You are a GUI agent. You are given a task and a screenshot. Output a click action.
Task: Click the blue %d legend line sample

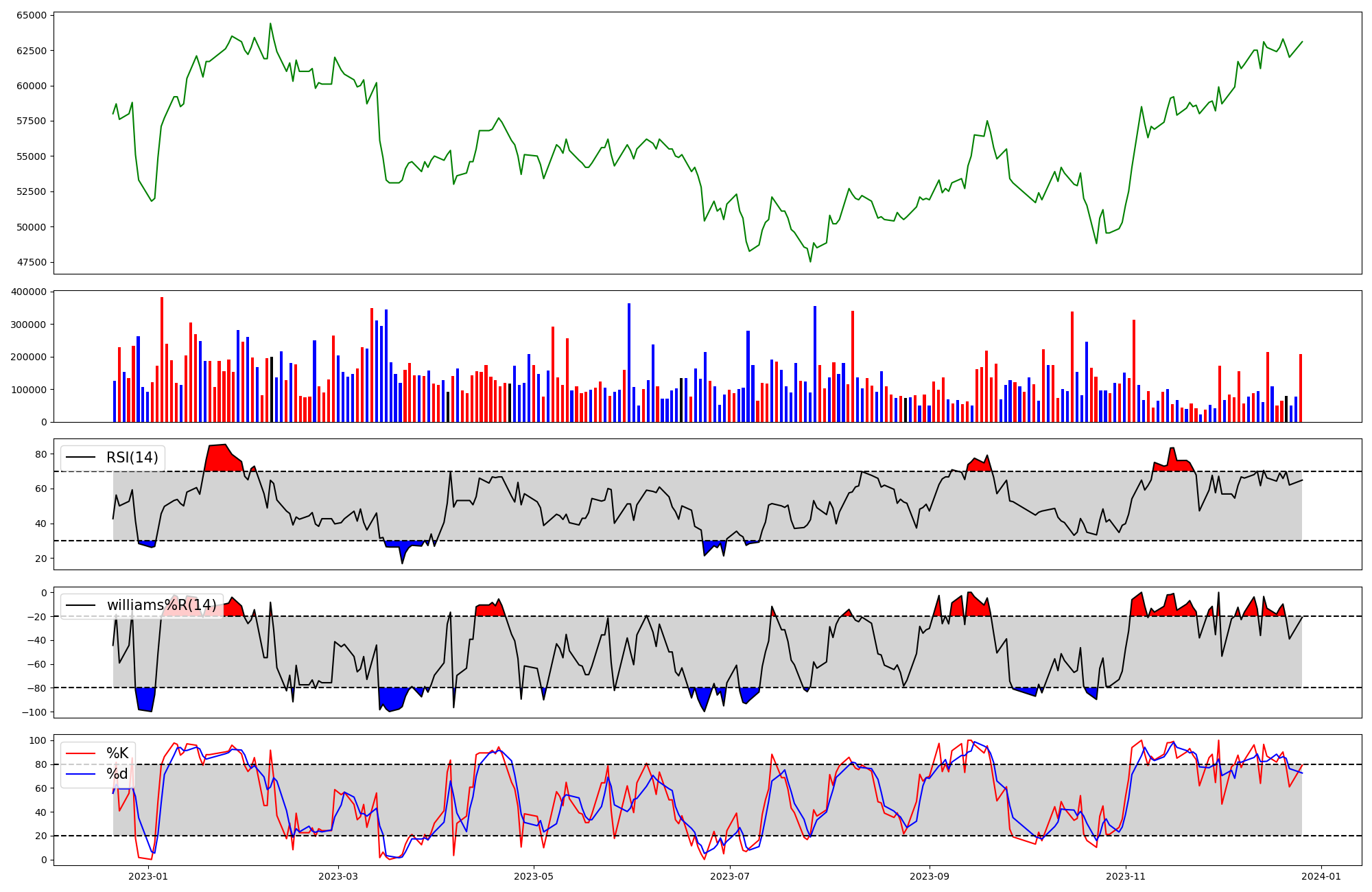point(80,775)
